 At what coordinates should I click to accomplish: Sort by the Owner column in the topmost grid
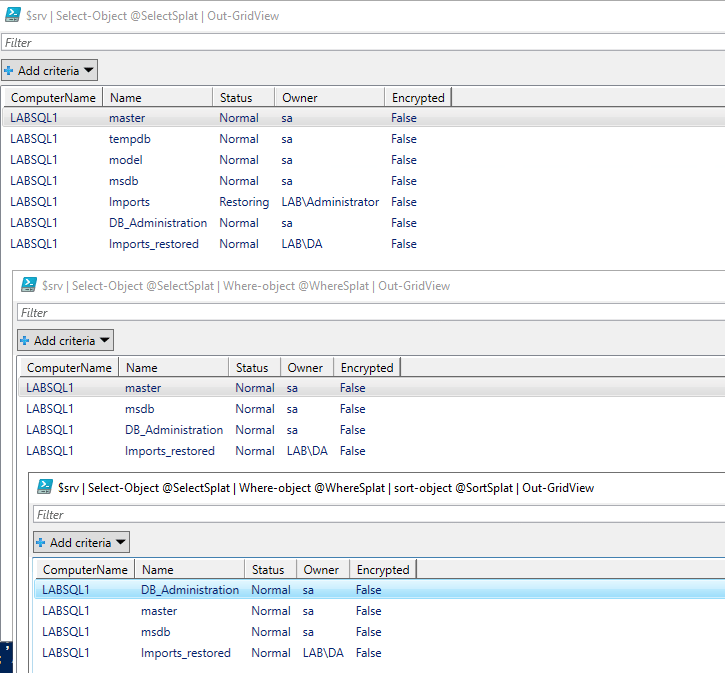pos(329,98)
